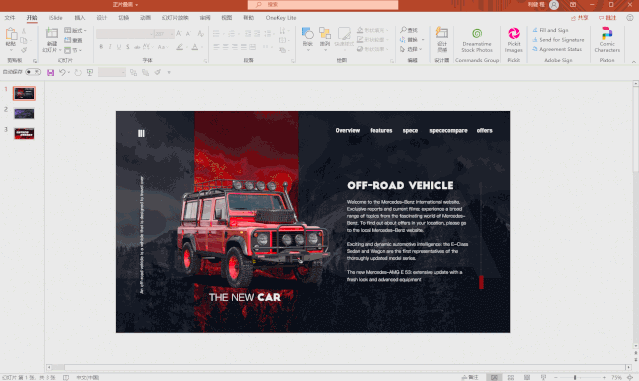
Task: Click Fill and Sign button
Action: click(550, 30)
